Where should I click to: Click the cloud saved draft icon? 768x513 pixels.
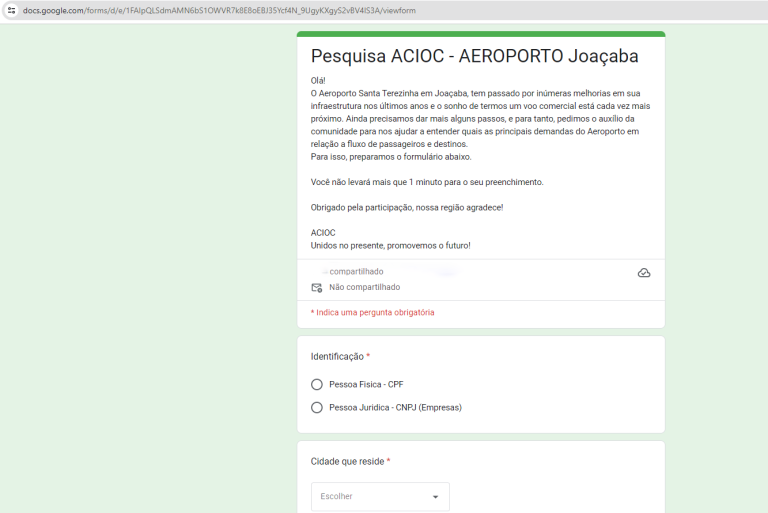[644, 273]
